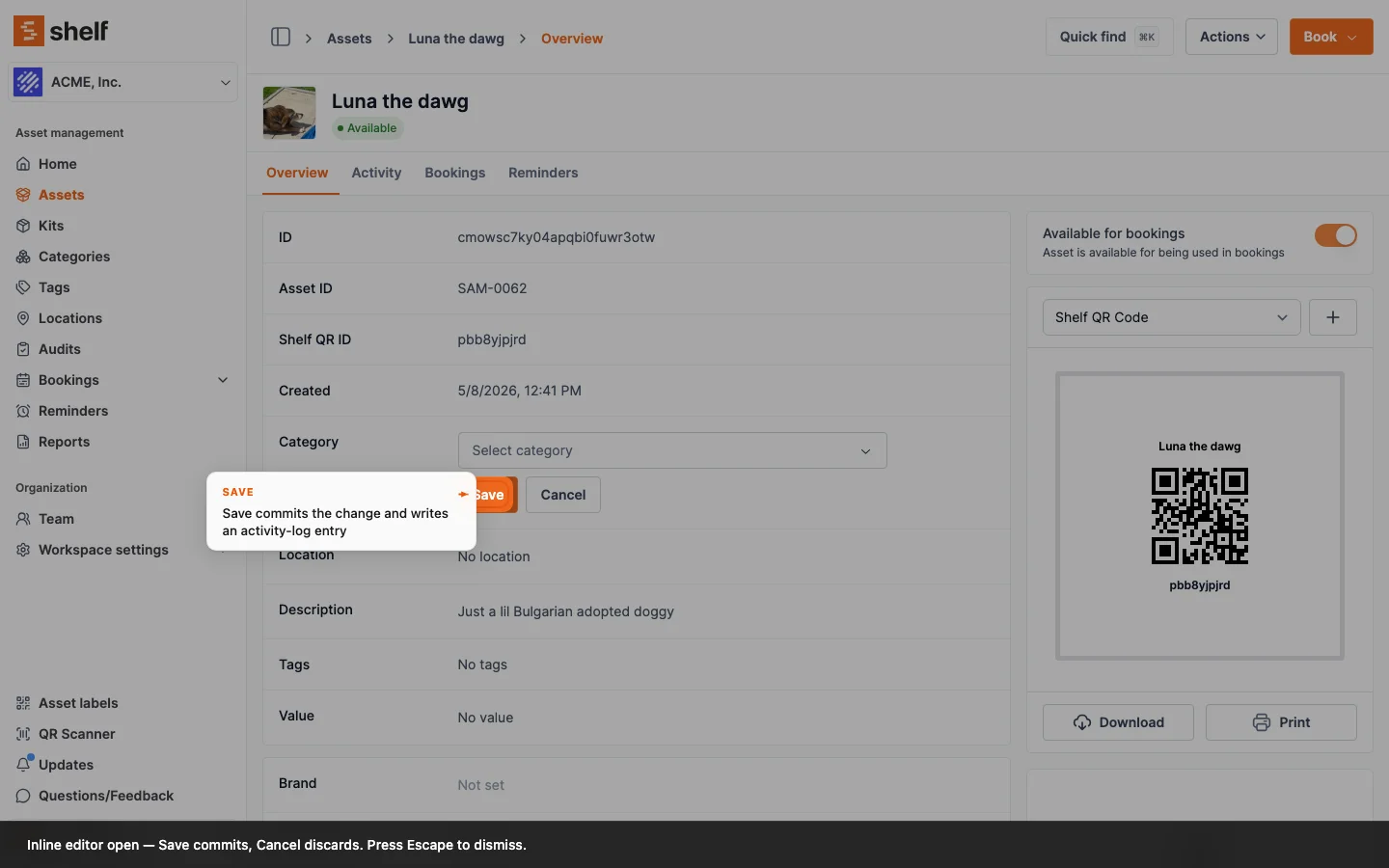Expand the Shelf QR Code dropdown
Screen dimensions: 1389x868
(1172, 317)
